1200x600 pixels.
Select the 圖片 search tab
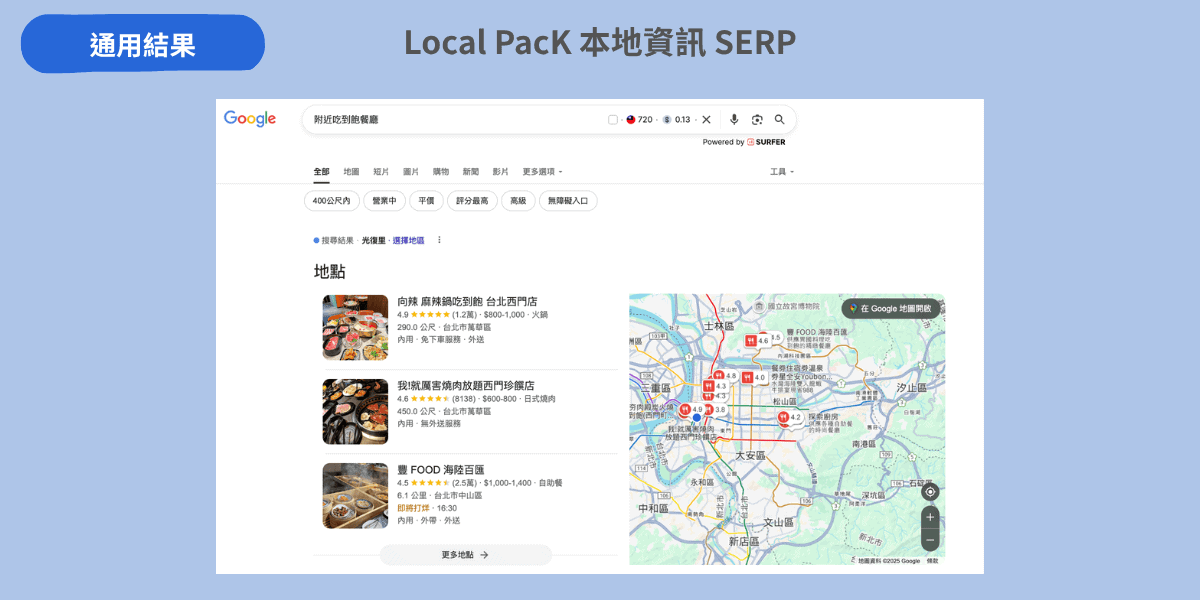[x=409, y=171]
